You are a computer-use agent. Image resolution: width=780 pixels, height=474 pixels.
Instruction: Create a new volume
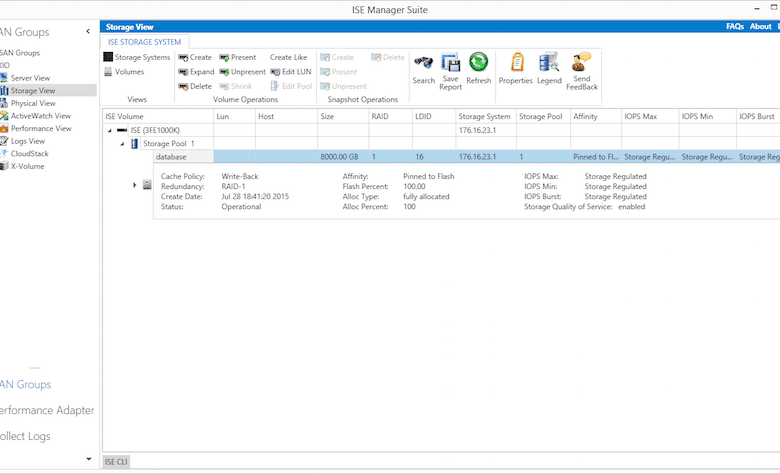point(195,57)
